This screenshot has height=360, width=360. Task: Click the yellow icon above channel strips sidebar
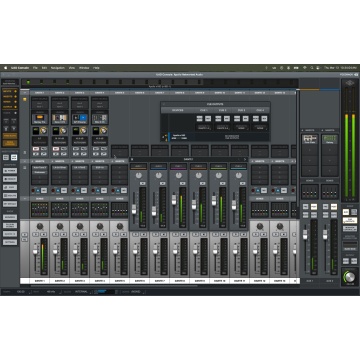pos(24,99)
